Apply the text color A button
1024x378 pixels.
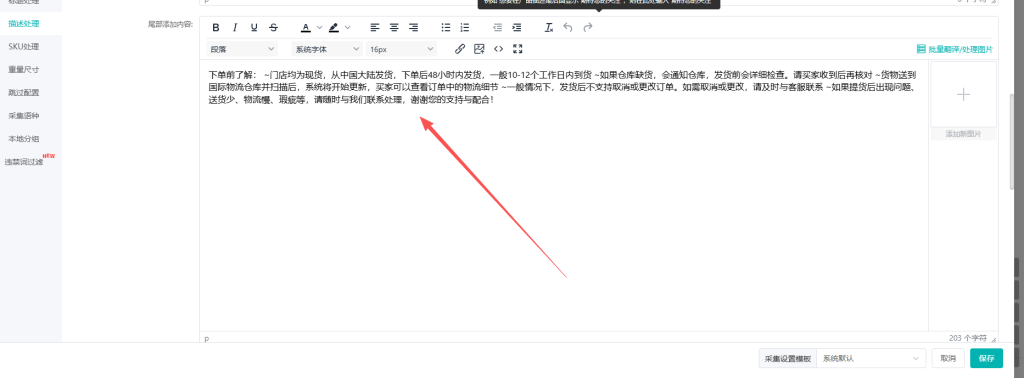306,27
